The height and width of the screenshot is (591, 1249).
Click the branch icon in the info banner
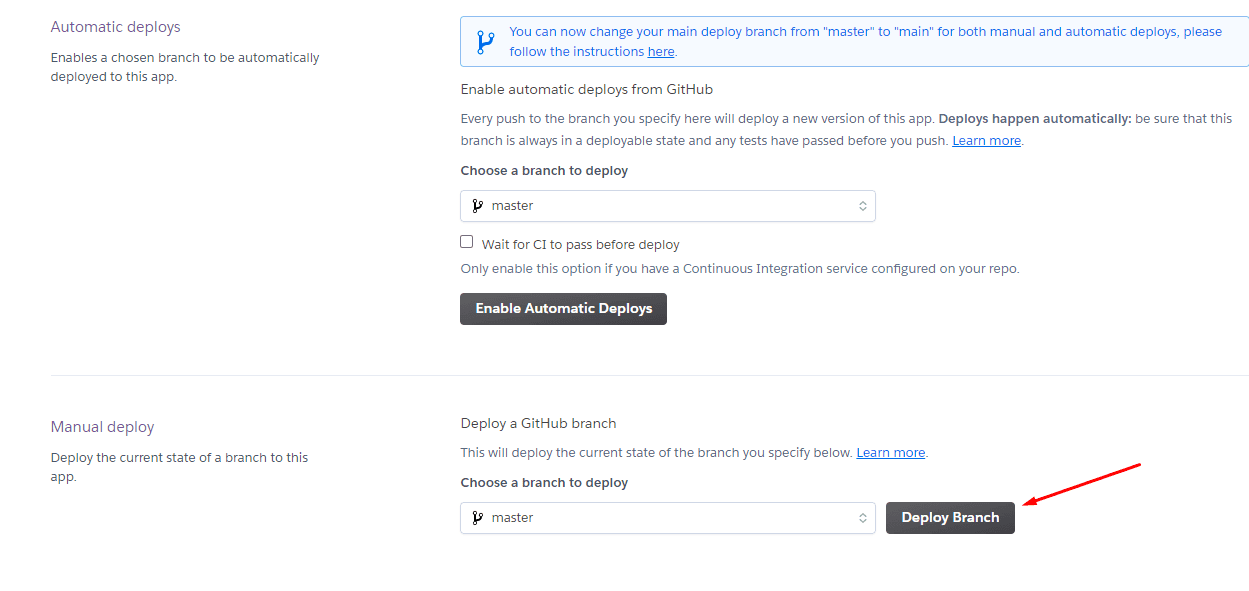tap(485, 42)
